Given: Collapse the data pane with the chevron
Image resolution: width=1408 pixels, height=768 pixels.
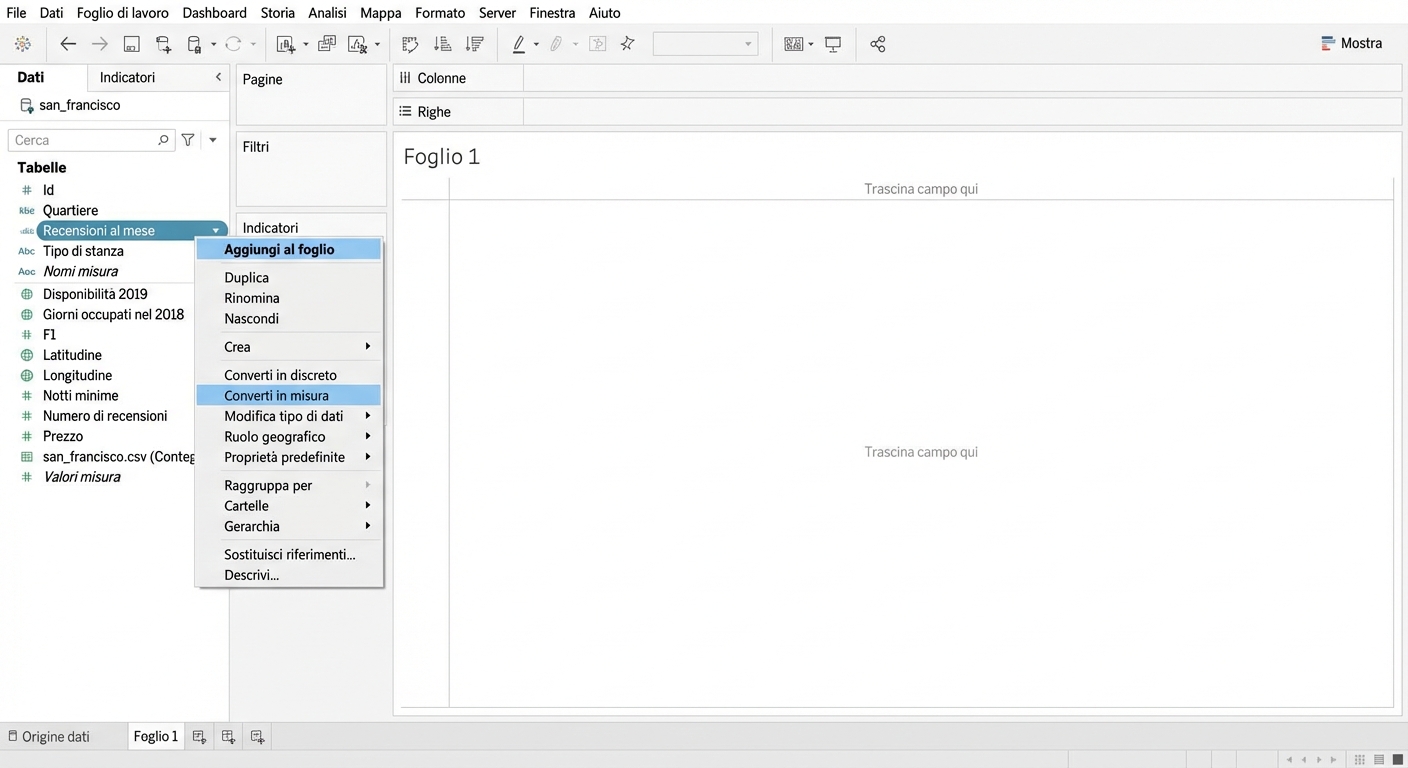Looking at the screenshot, I should click(218, 78).
